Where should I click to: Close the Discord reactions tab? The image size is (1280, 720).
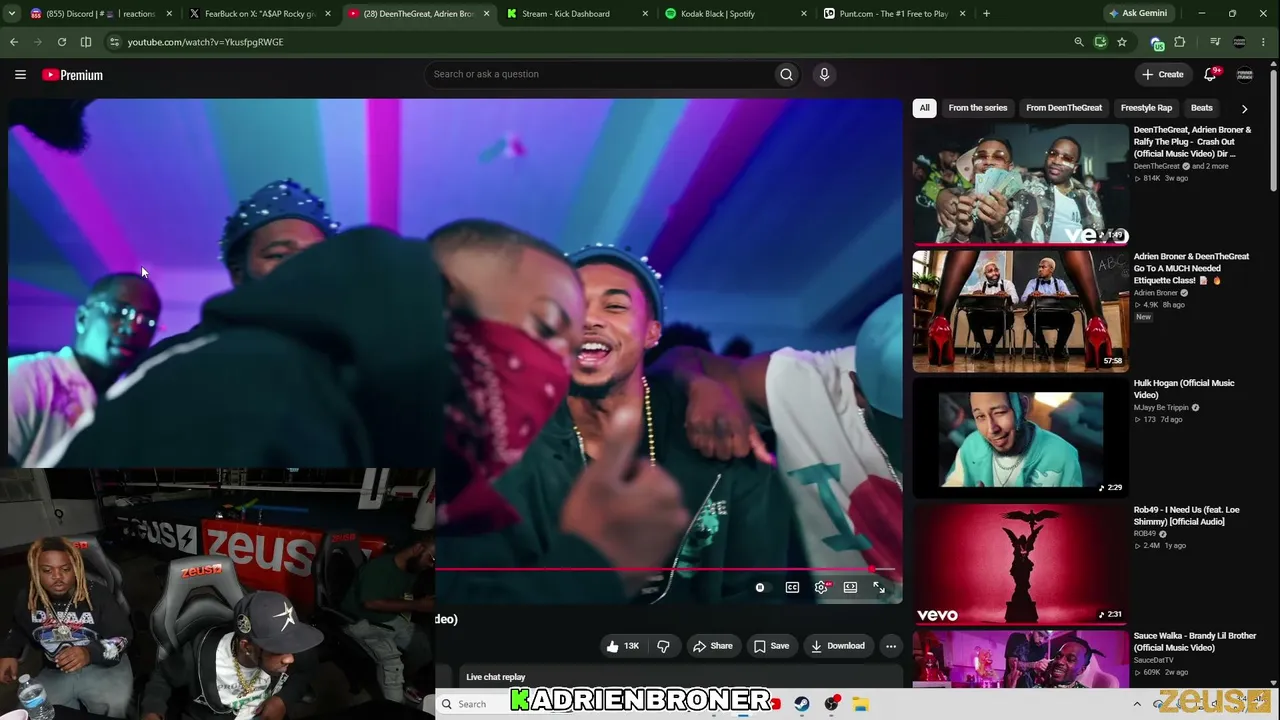(169, 14)
